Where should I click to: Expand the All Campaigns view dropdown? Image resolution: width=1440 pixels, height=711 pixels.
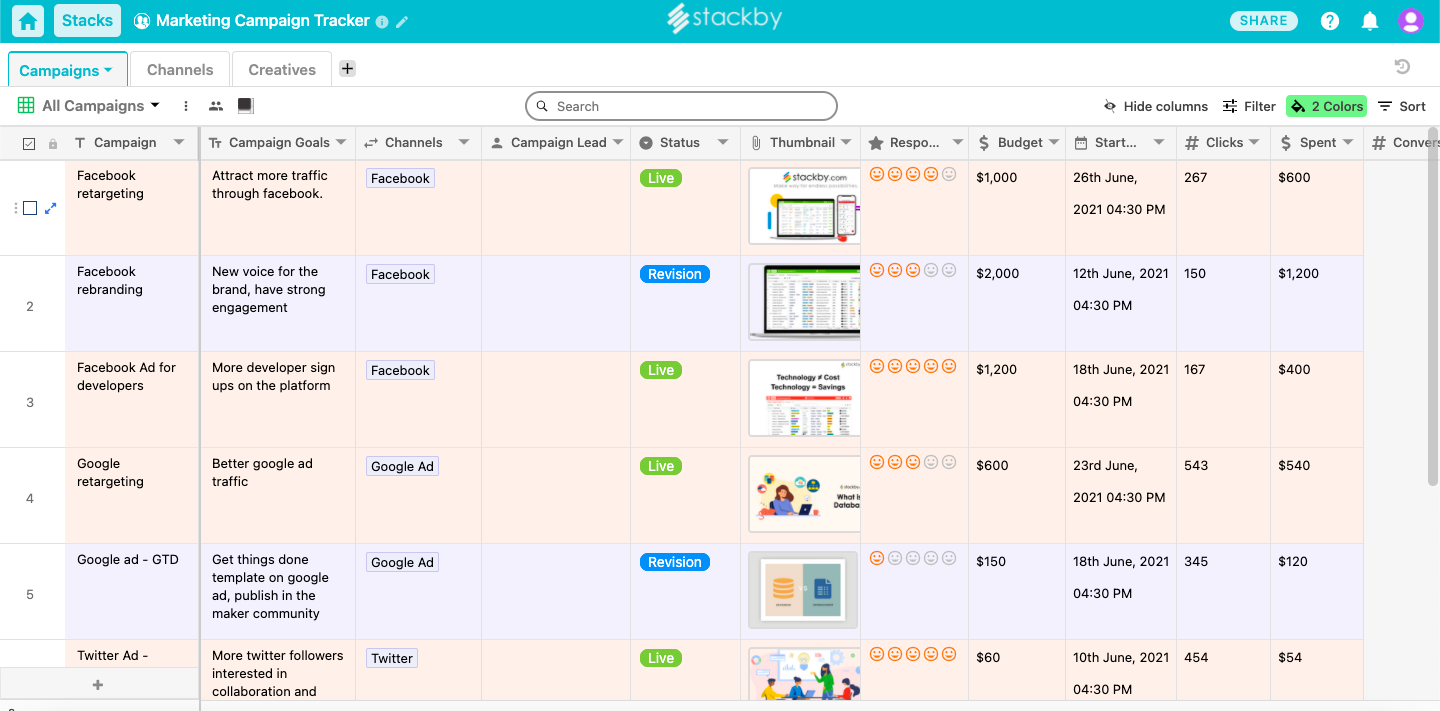(x=155, y=105)
